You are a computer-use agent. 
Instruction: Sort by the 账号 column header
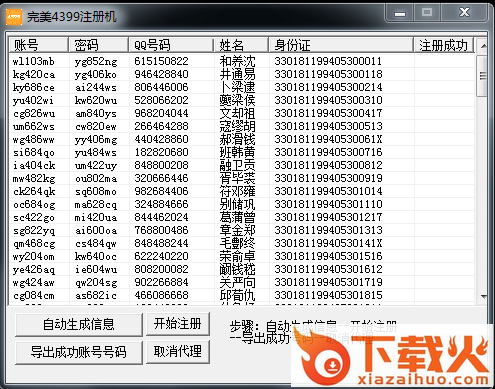coord(38,45)
